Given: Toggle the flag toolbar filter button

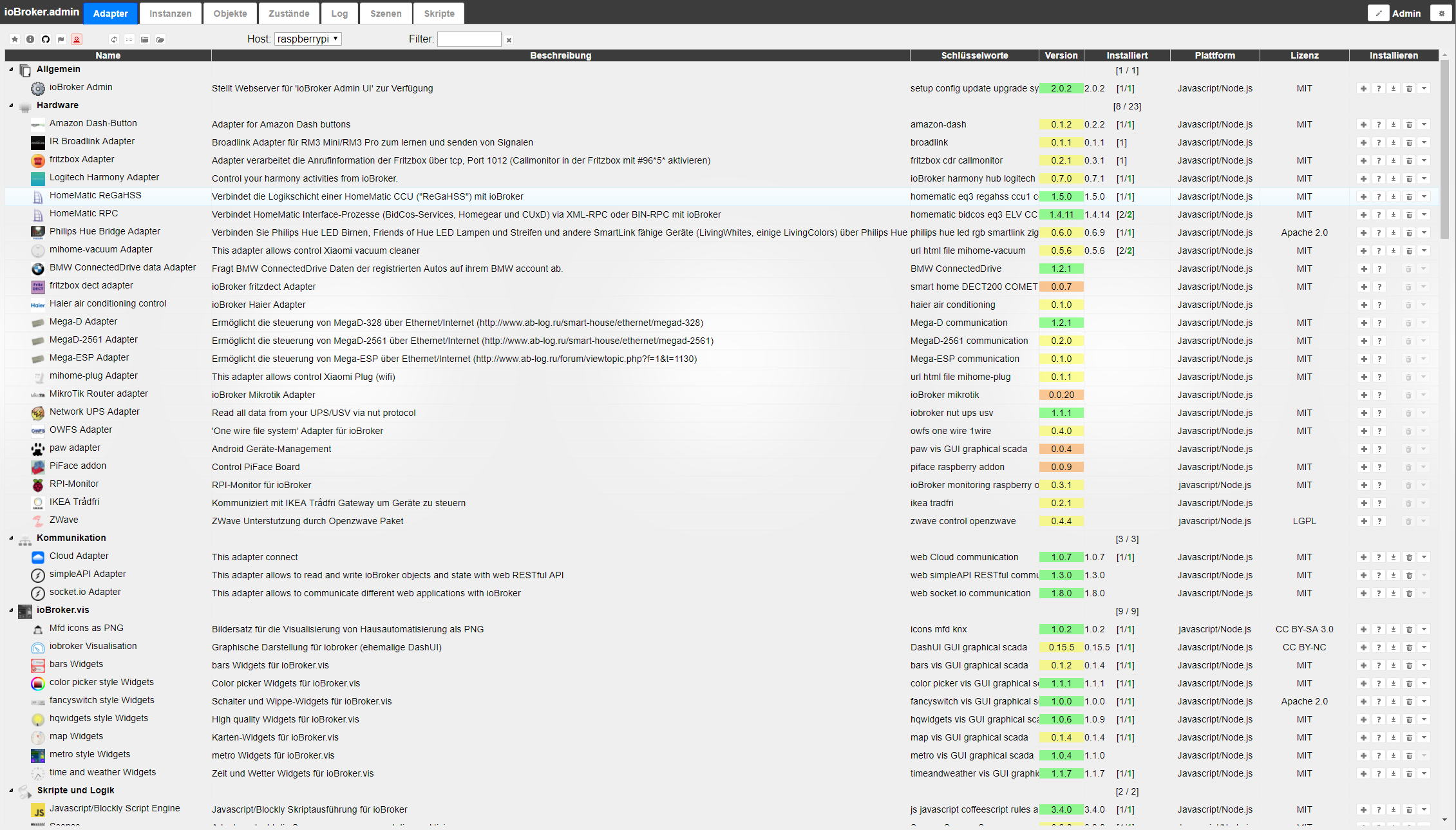Looking at the screenshot, I should coord(61,39).
